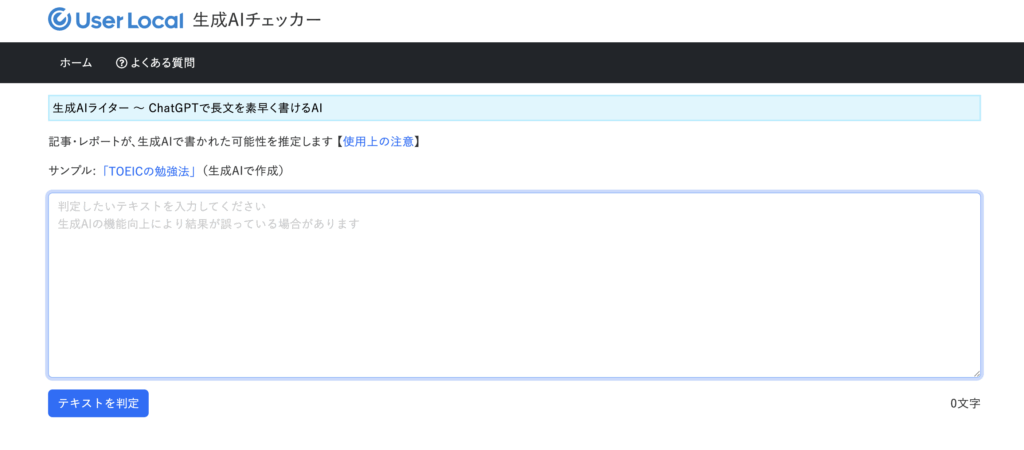1024x450 pixels.
Task: Click the User Local circular logo icon
Action: (x=59, y=19)
